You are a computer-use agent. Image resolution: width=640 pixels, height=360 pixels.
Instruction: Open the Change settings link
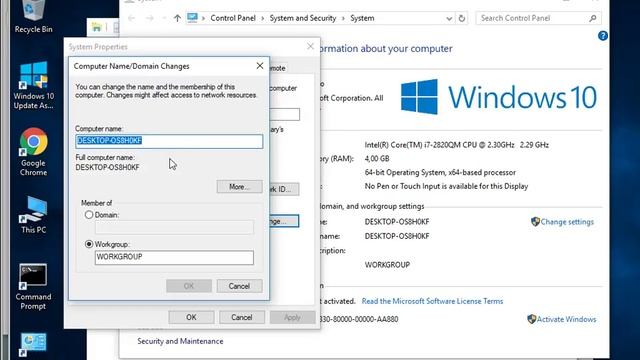(567, 222)
